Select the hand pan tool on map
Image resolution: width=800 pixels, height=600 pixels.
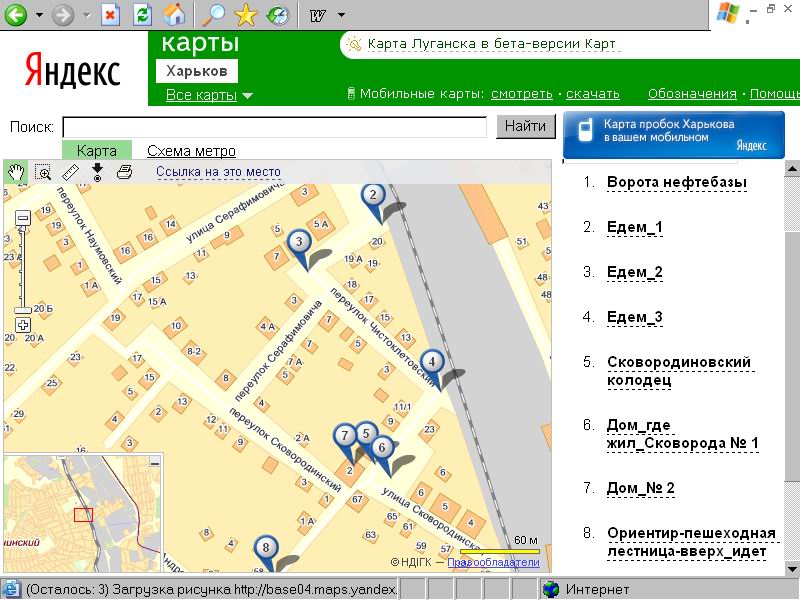click(16, 172)
